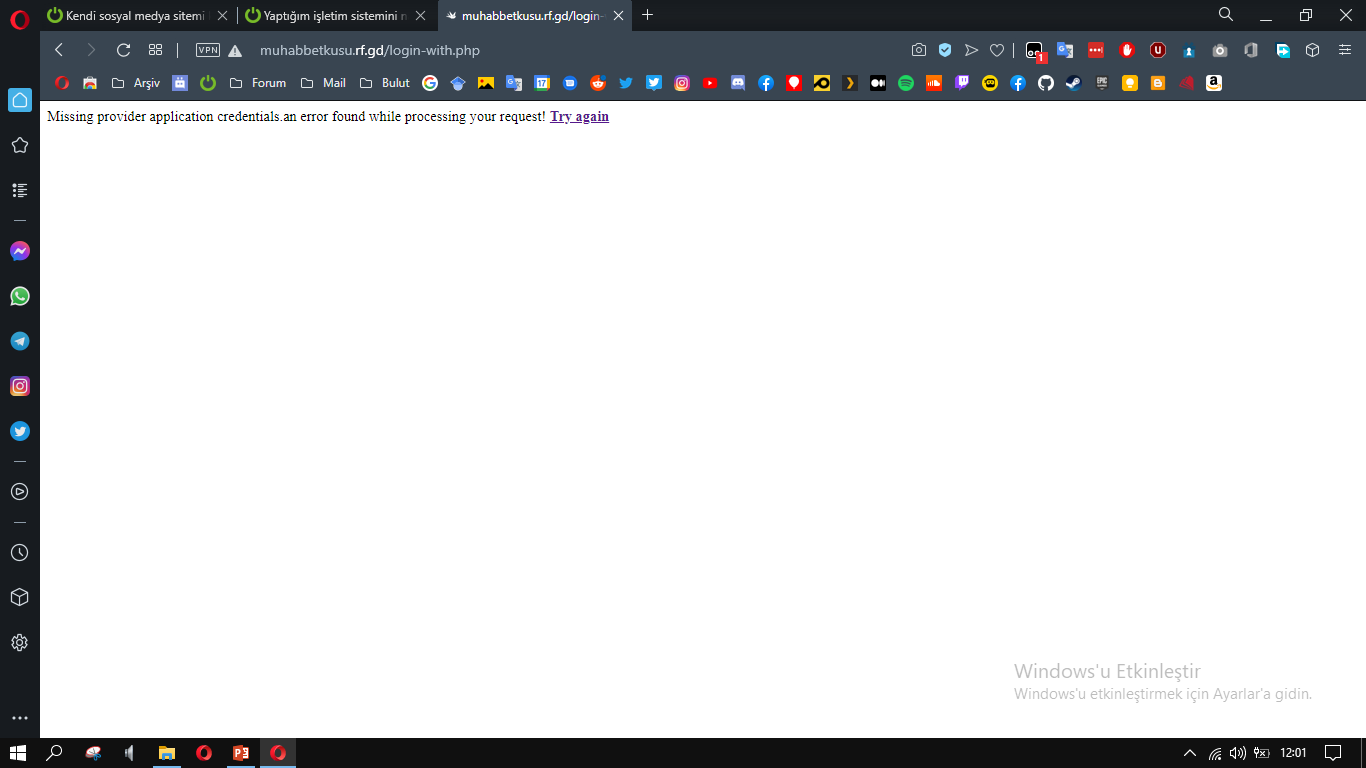Open Easy Setup sliders menu

(1344, 50)
